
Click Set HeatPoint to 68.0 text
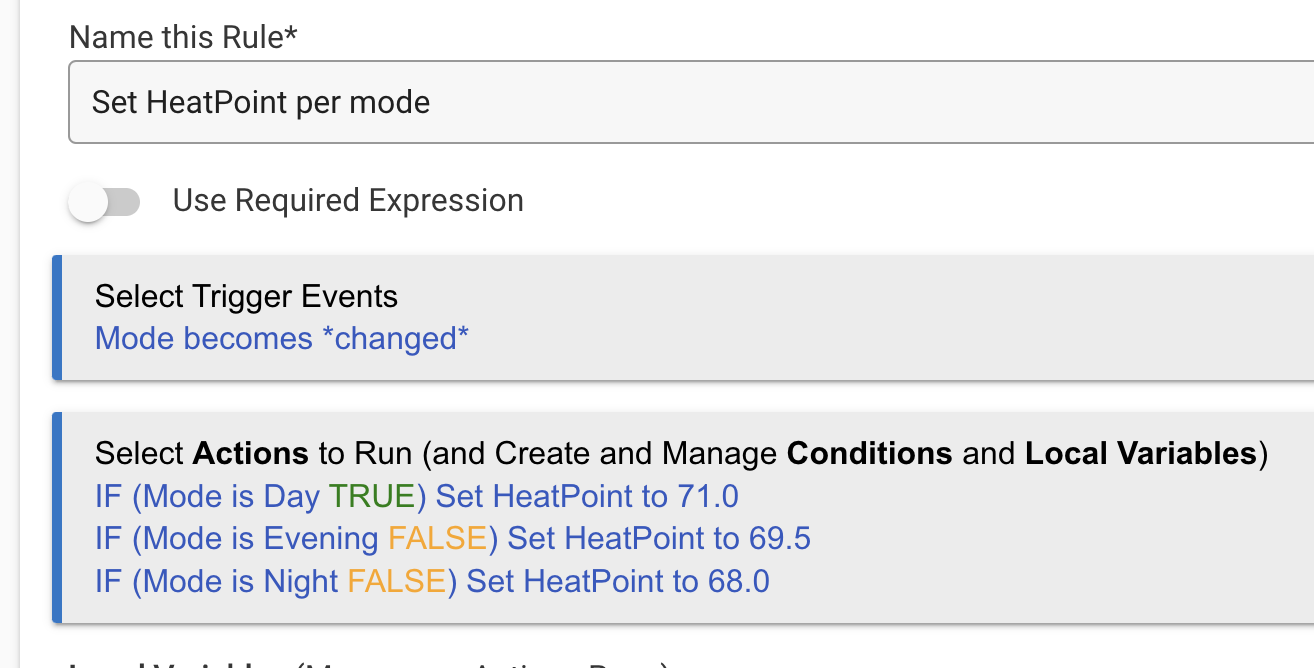click(x=618, y=581)
